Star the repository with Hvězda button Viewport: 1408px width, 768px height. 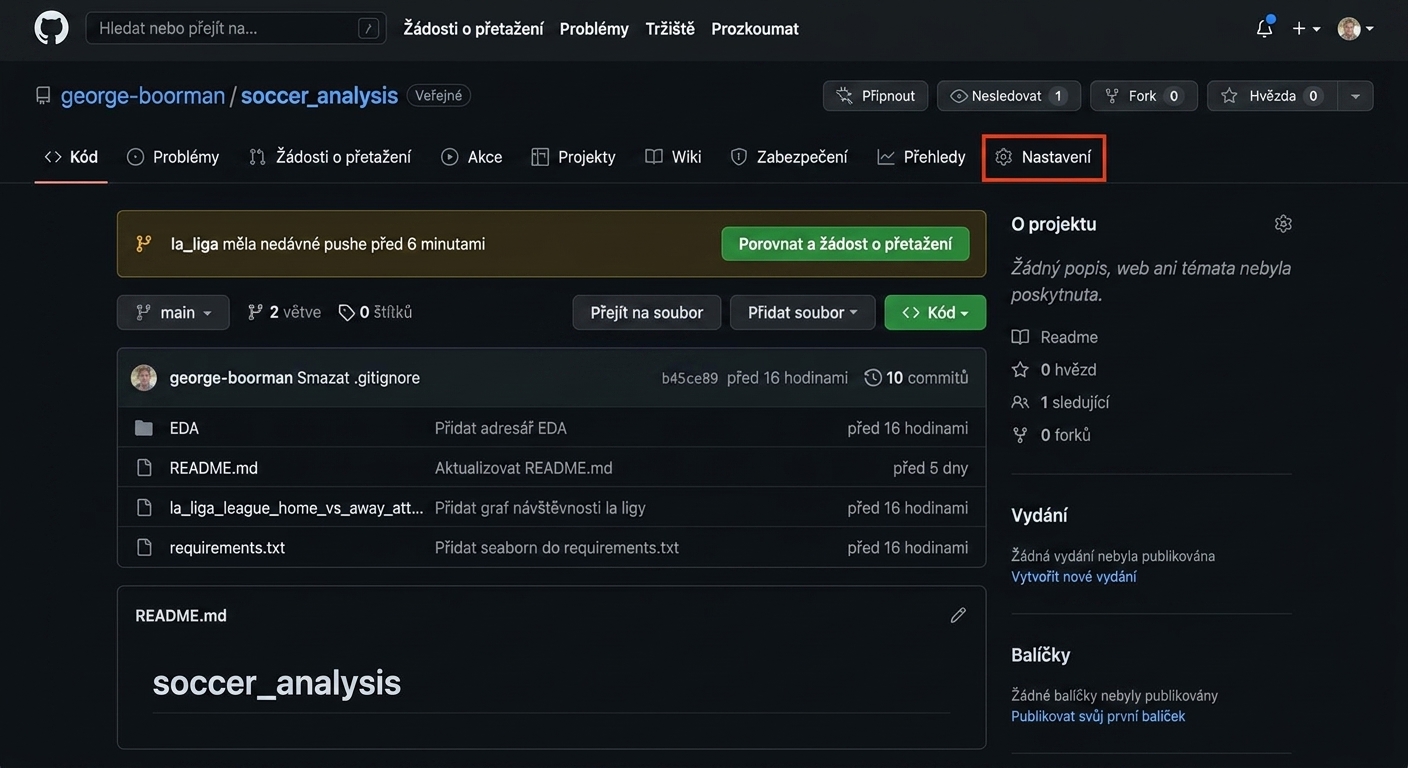[1273, 96]
